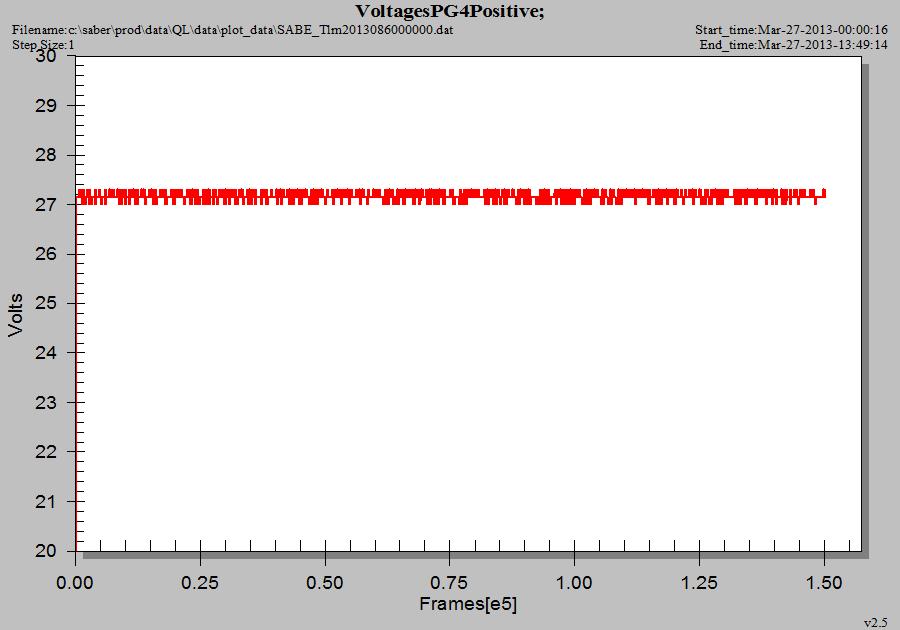
Task: Click the x-axis value 1.50
Action: click(x=824, y=583)
